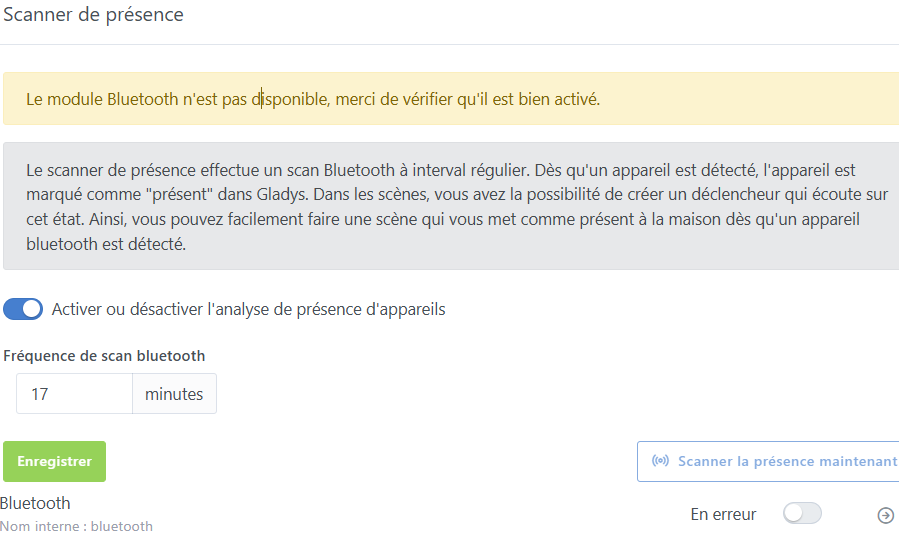The image size is (900, 548).
Task: Focus the scan frequency input showing 17
Action: coord(74,394)
